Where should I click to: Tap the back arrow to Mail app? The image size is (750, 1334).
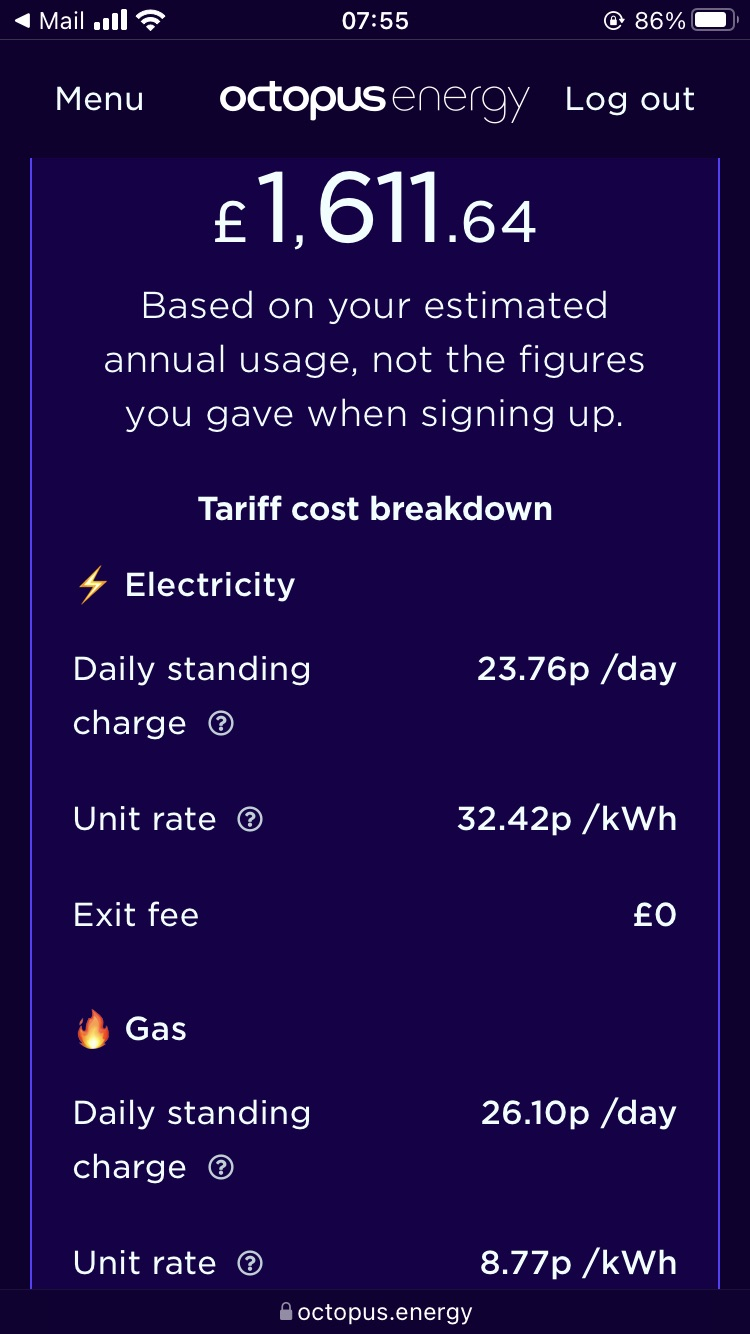click(x=22, y=21)
